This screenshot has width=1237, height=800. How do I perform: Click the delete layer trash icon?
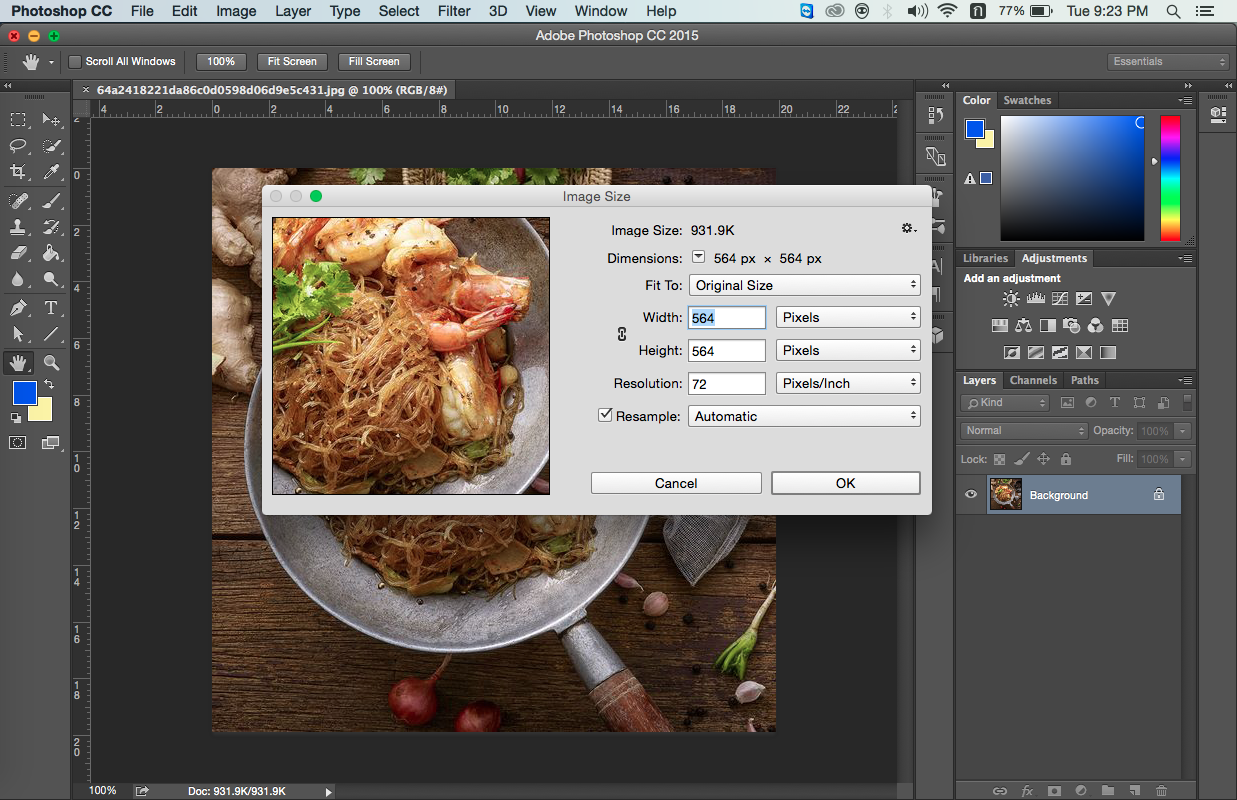[x=1160, y=790]
